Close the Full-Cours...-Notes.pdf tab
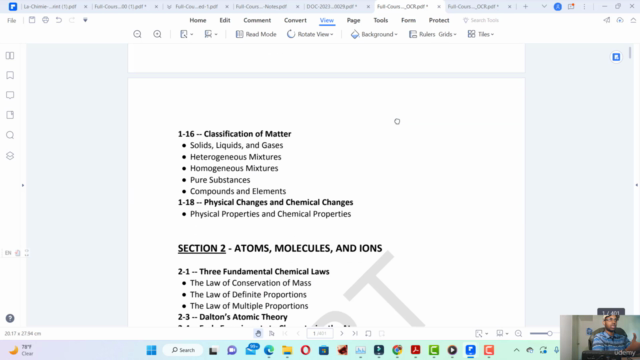This screenshot has height=360, width=640. tap(298, 7)
